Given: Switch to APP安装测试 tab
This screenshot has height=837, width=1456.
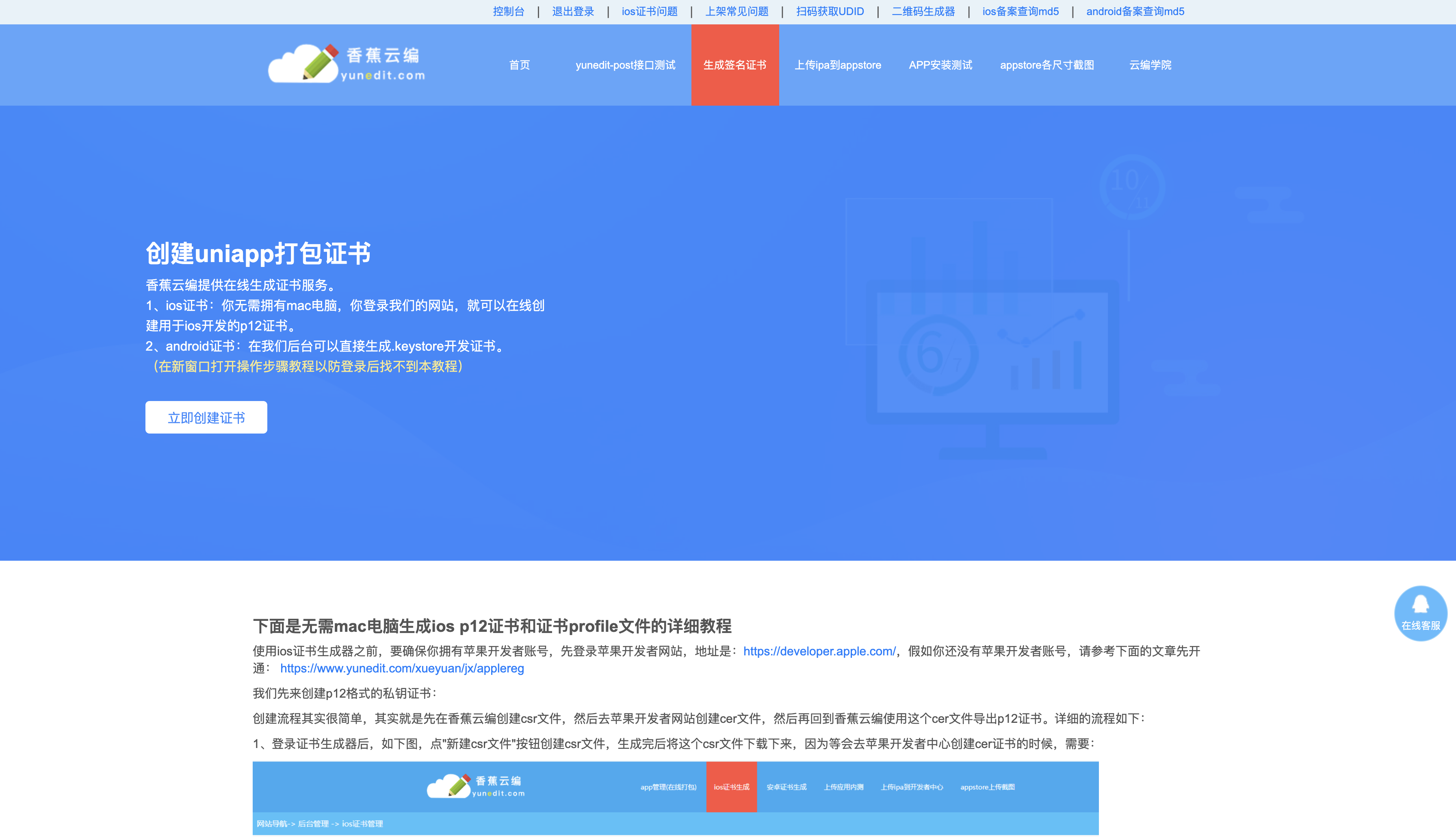Looking at the screenshot, I should point(940,65).
